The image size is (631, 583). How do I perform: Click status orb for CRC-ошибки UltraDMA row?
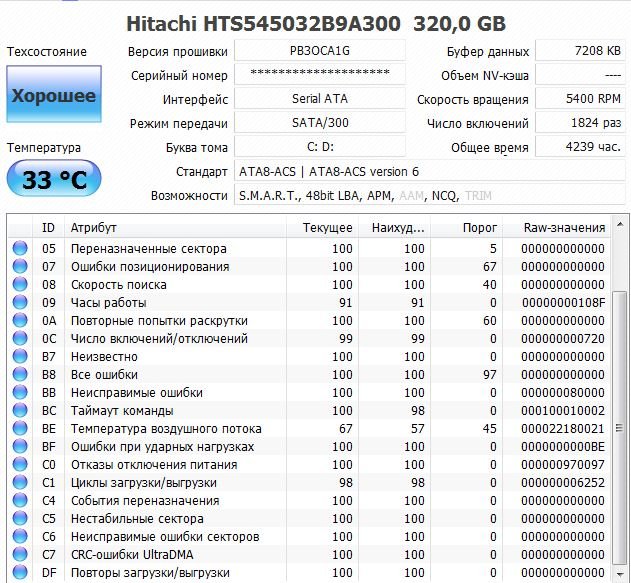(x=20, y=554)
